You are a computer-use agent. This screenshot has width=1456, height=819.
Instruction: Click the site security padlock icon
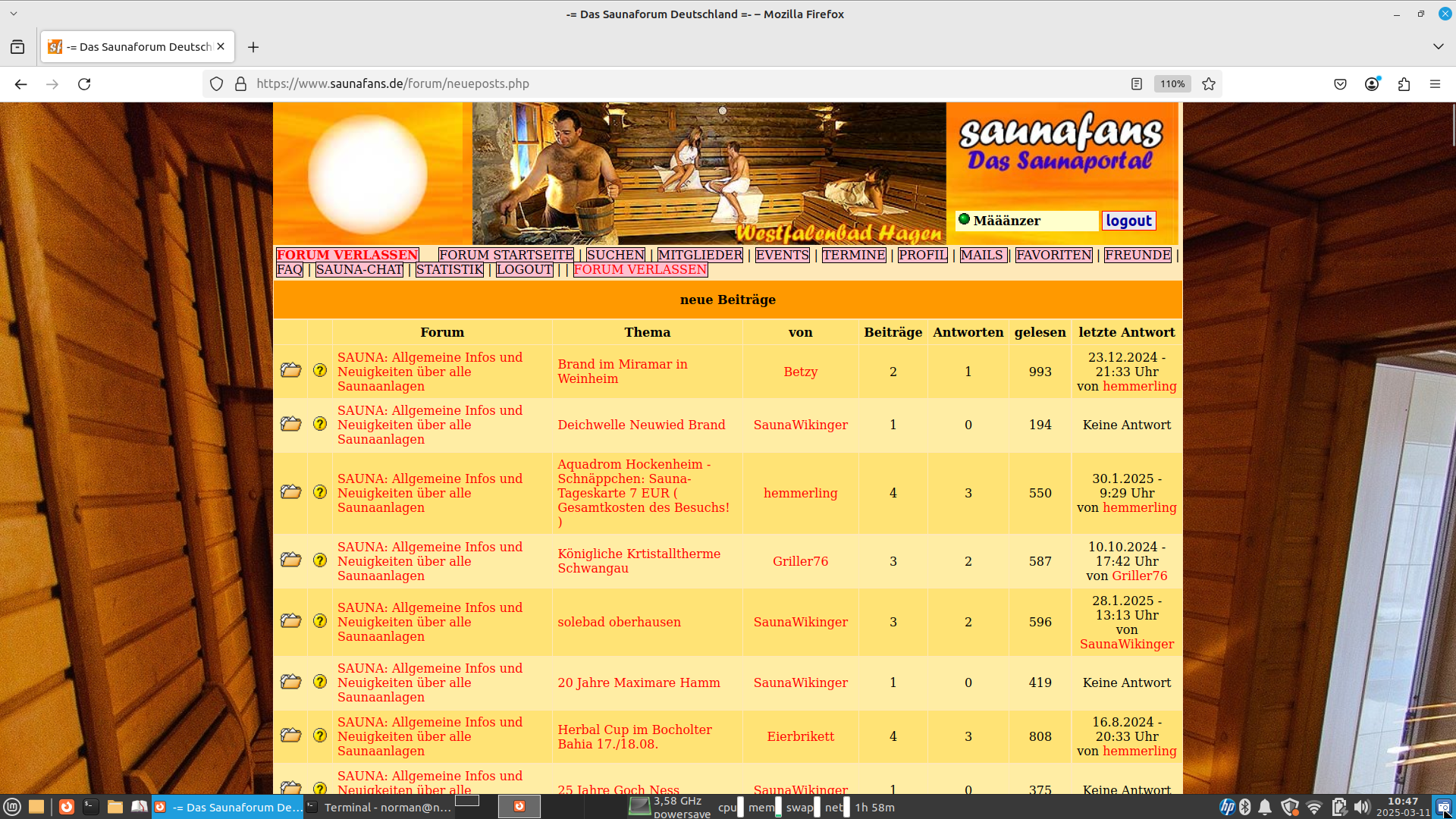(241, 84)
